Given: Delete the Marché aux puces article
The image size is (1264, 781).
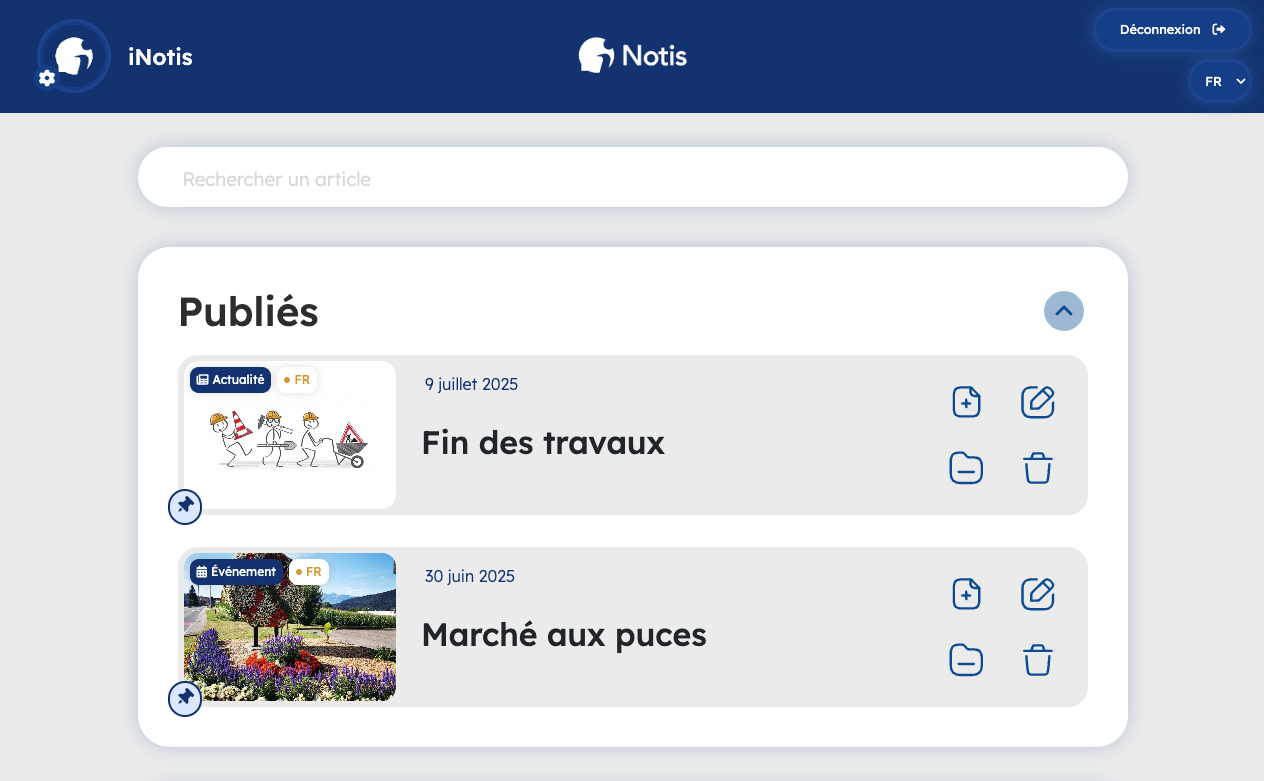Looking at the screenshot, I should point(1038,660).
